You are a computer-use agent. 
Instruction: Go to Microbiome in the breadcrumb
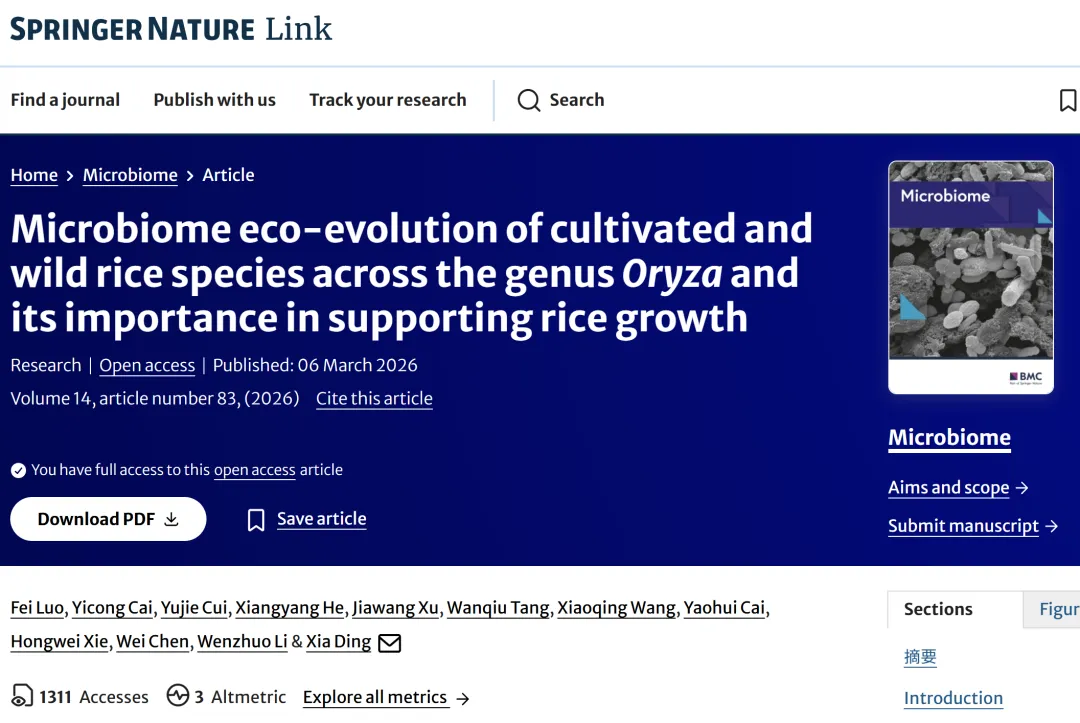point(130,175)
